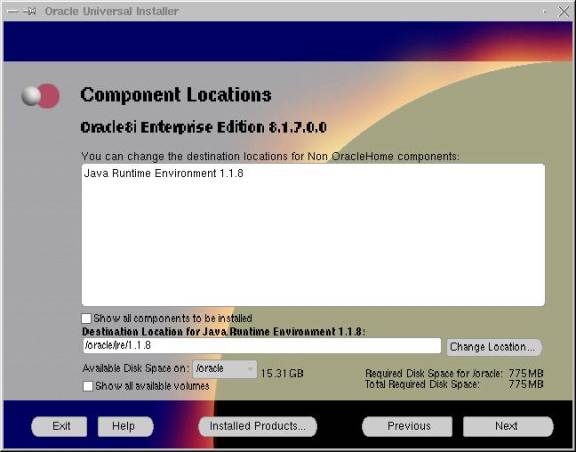Open the Installed Products... dialog
576x452 pixels.
coord(258,426)
